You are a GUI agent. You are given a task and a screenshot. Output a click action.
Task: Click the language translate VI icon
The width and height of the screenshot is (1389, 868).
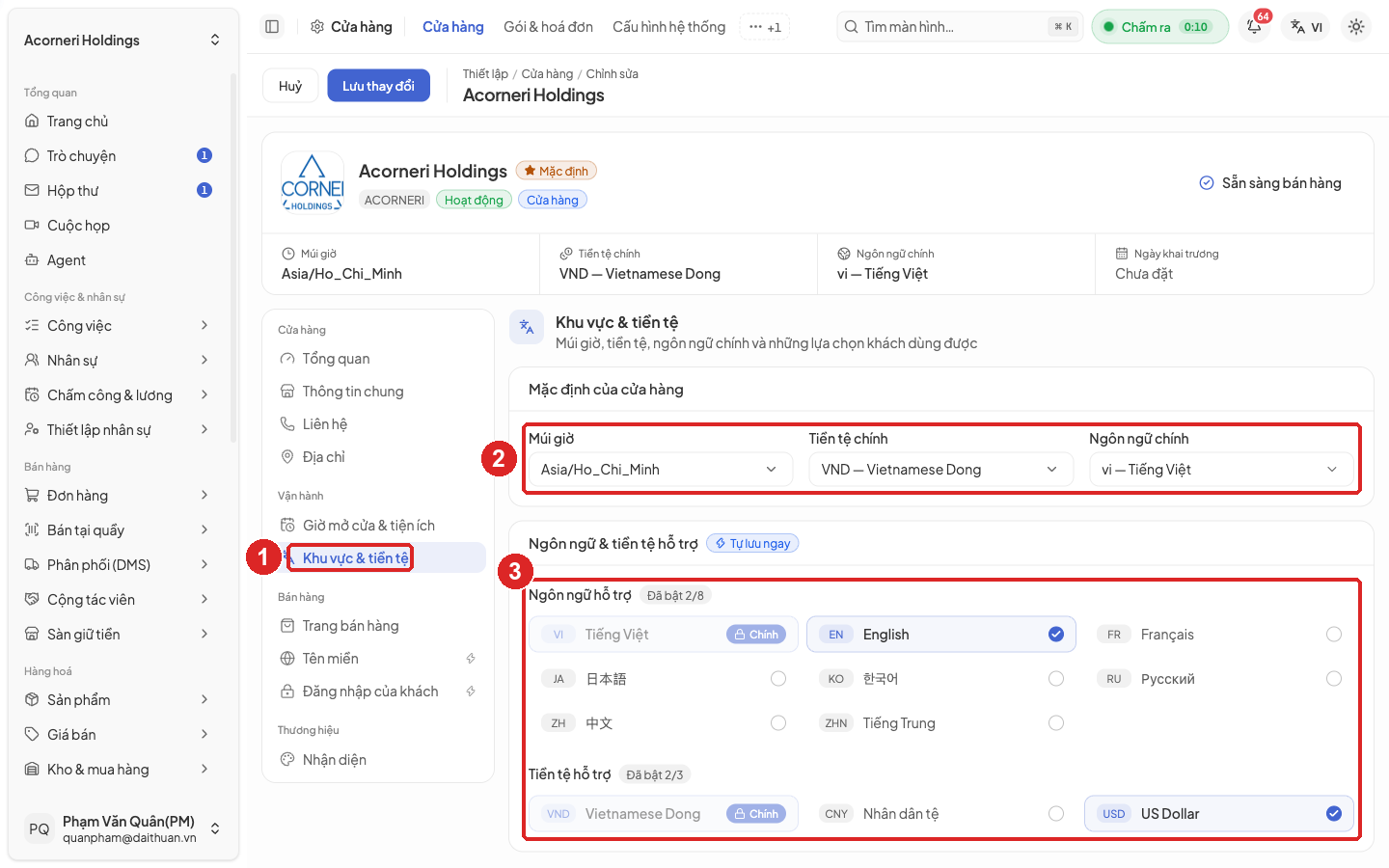1306,27
